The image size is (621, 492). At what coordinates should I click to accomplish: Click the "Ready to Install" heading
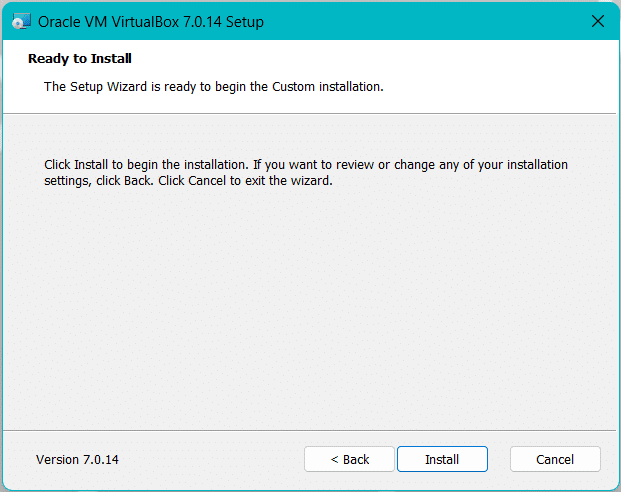(x=80, y=59)
